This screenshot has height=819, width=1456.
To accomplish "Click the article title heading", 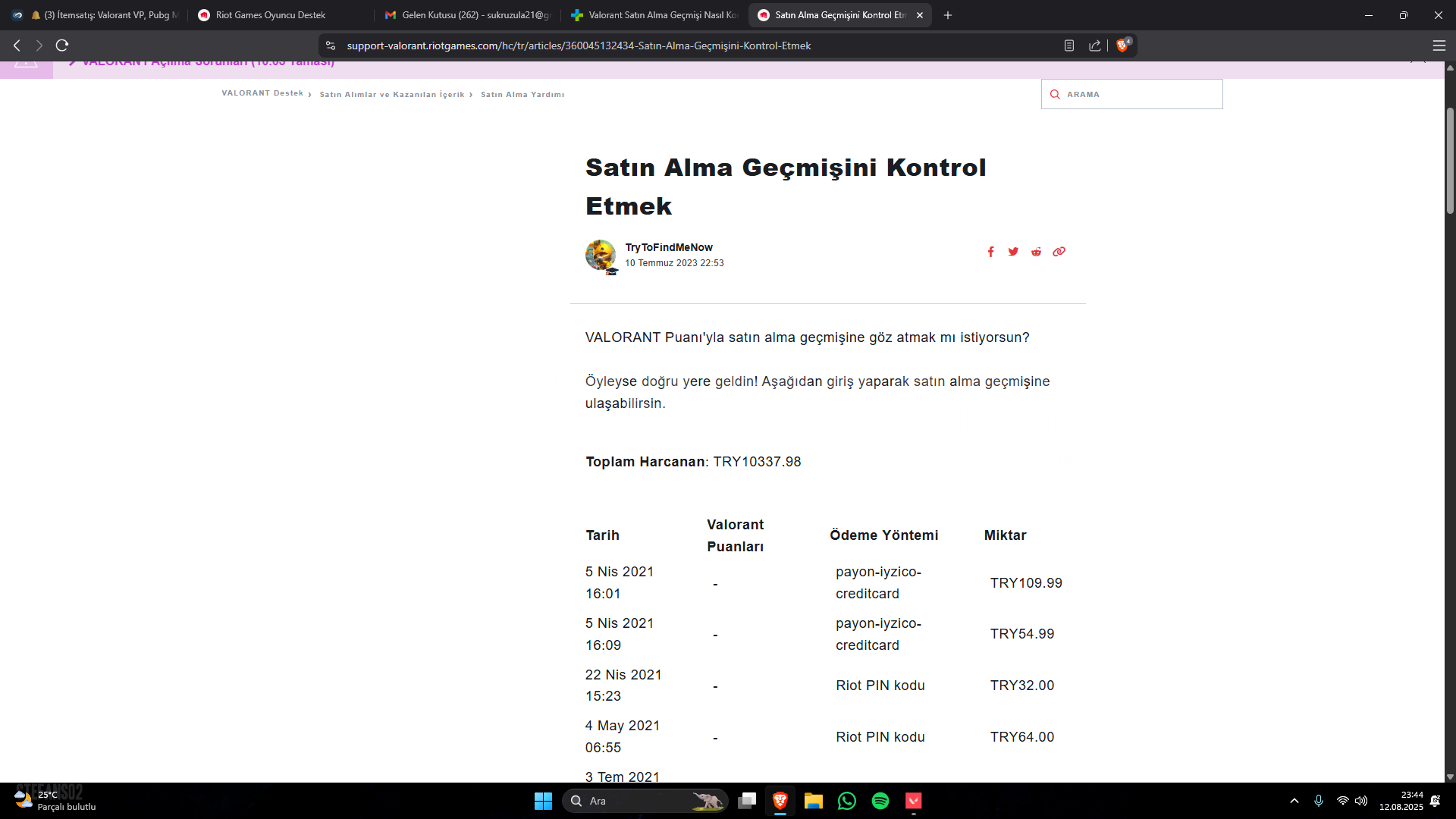I will (786, 187).
